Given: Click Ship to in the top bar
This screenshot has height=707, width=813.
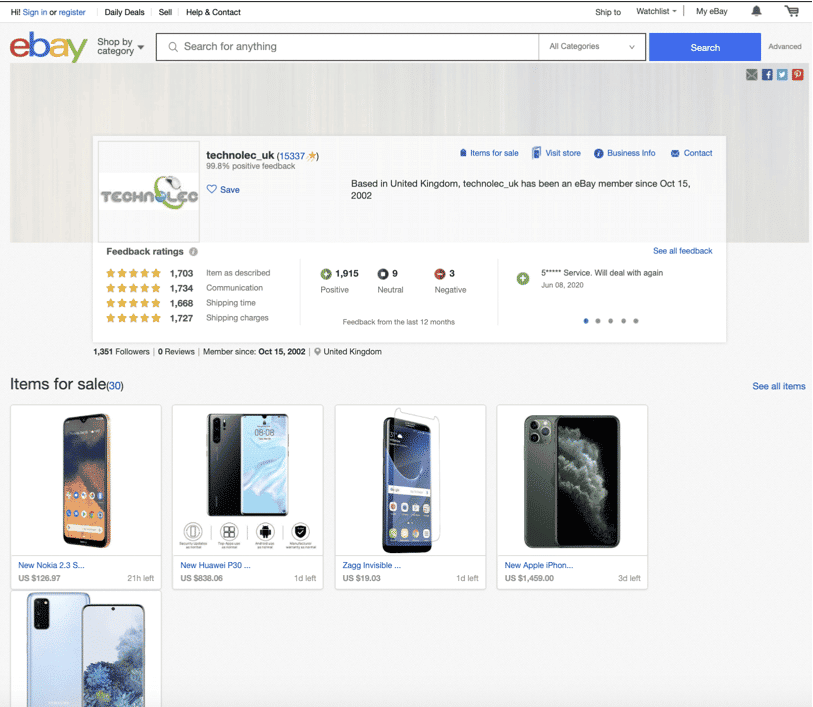Looking at the screenshot, I should click(x=608, y=12).
